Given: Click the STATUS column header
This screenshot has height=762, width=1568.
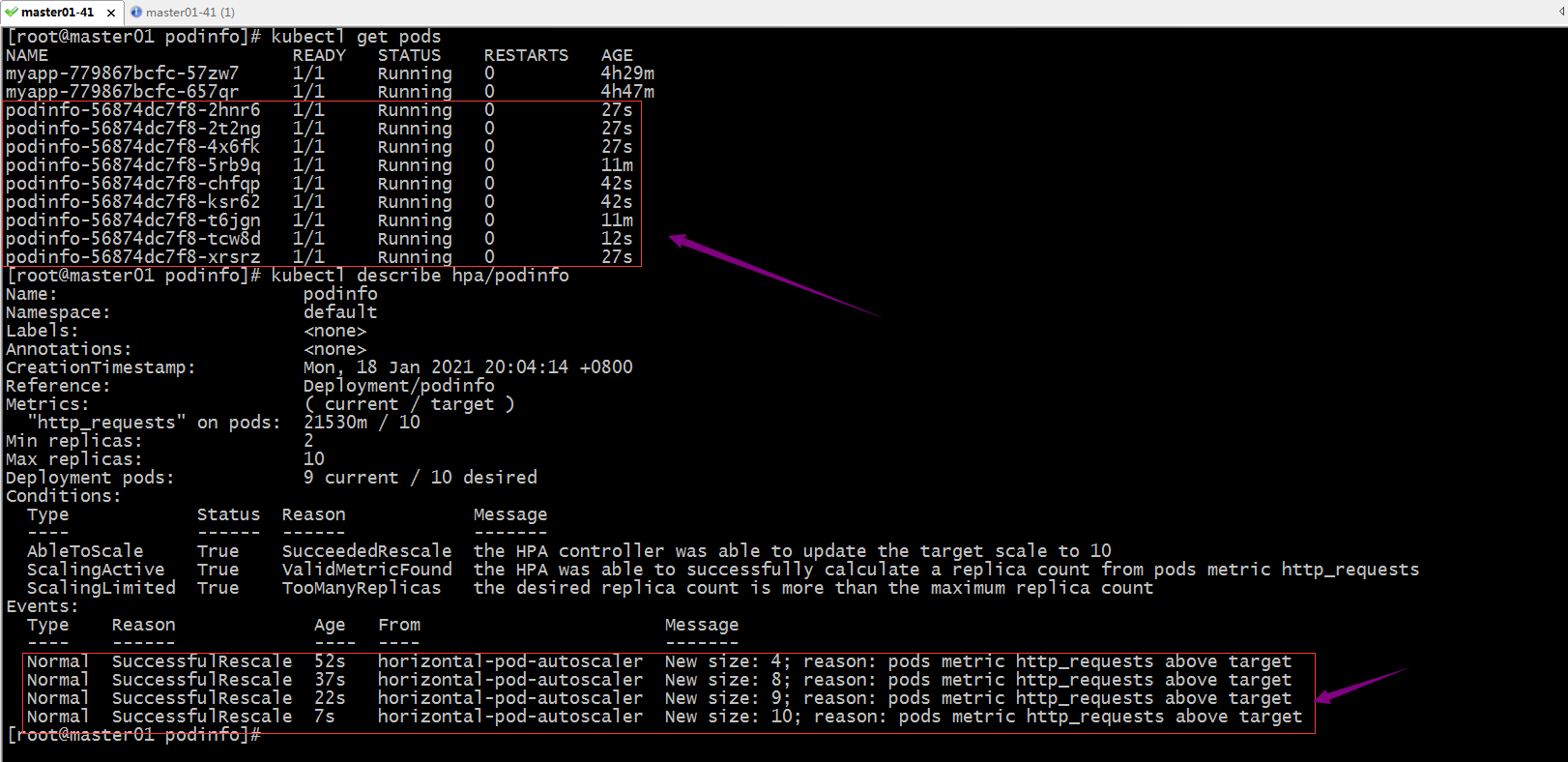Looking at the screenshot, I should click(x=409, y=55).
